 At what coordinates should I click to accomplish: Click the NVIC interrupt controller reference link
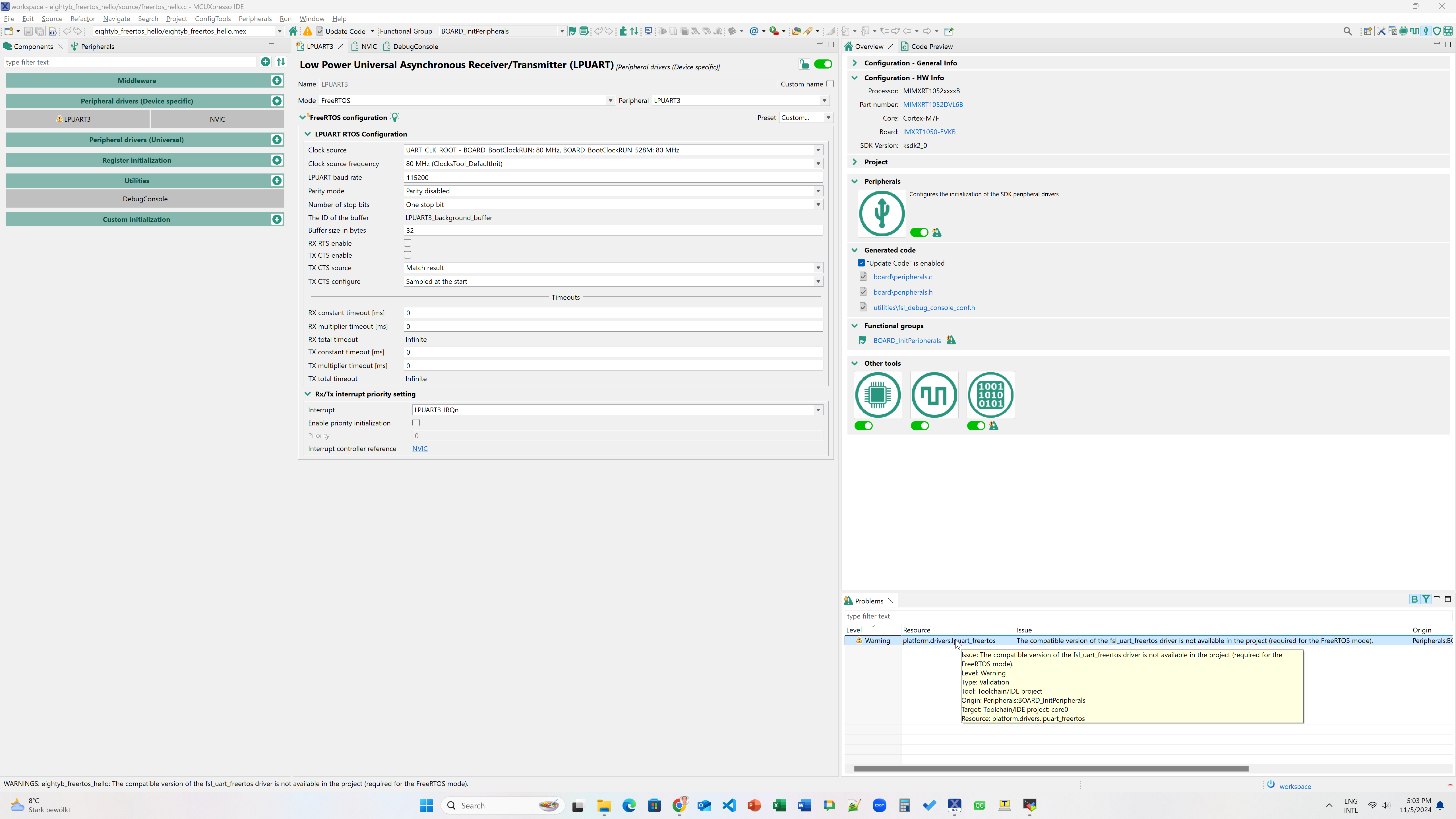pos(420,448)
